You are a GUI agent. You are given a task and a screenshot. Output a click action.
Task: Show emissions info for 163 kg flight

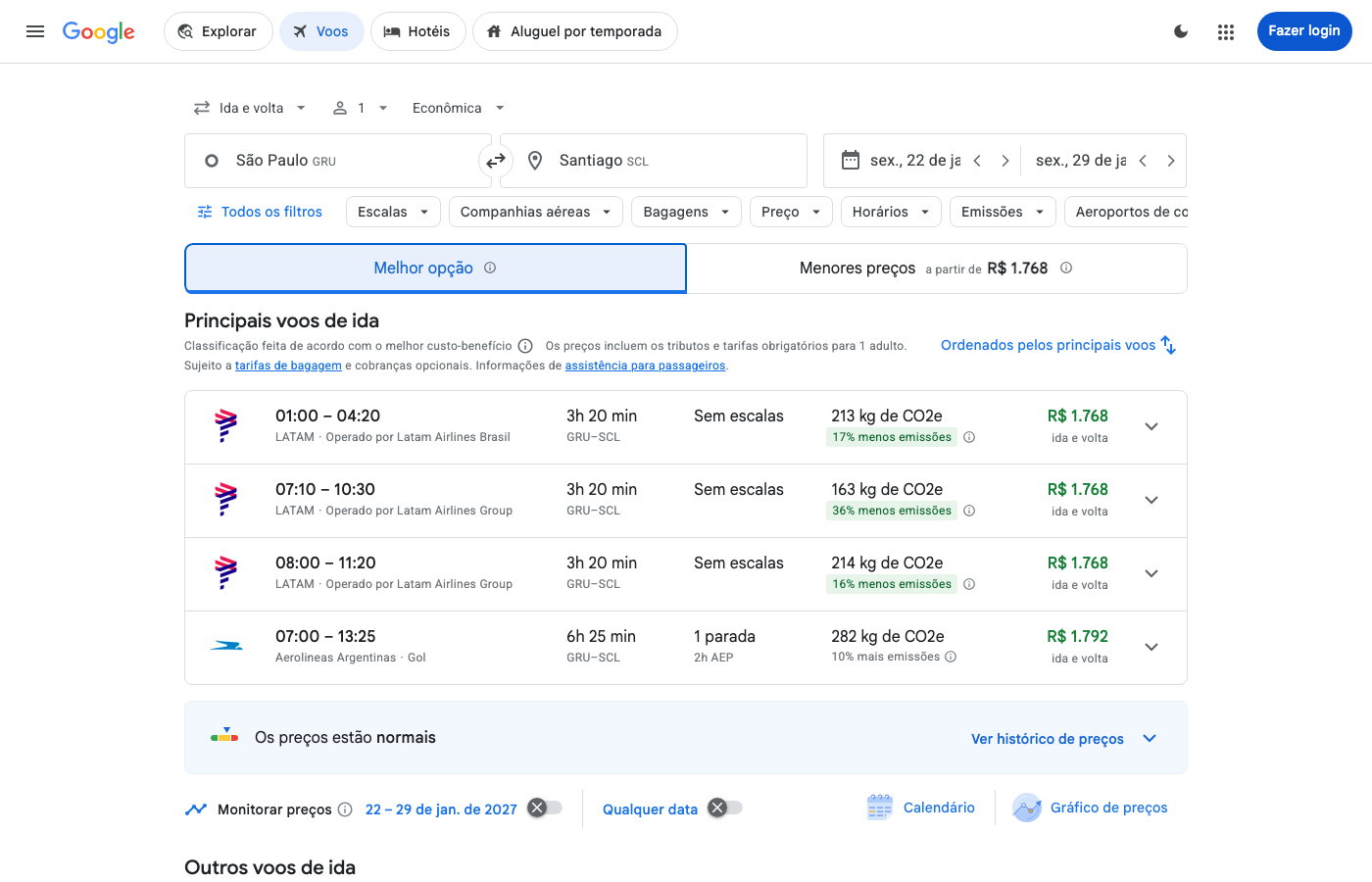(969, 511)
